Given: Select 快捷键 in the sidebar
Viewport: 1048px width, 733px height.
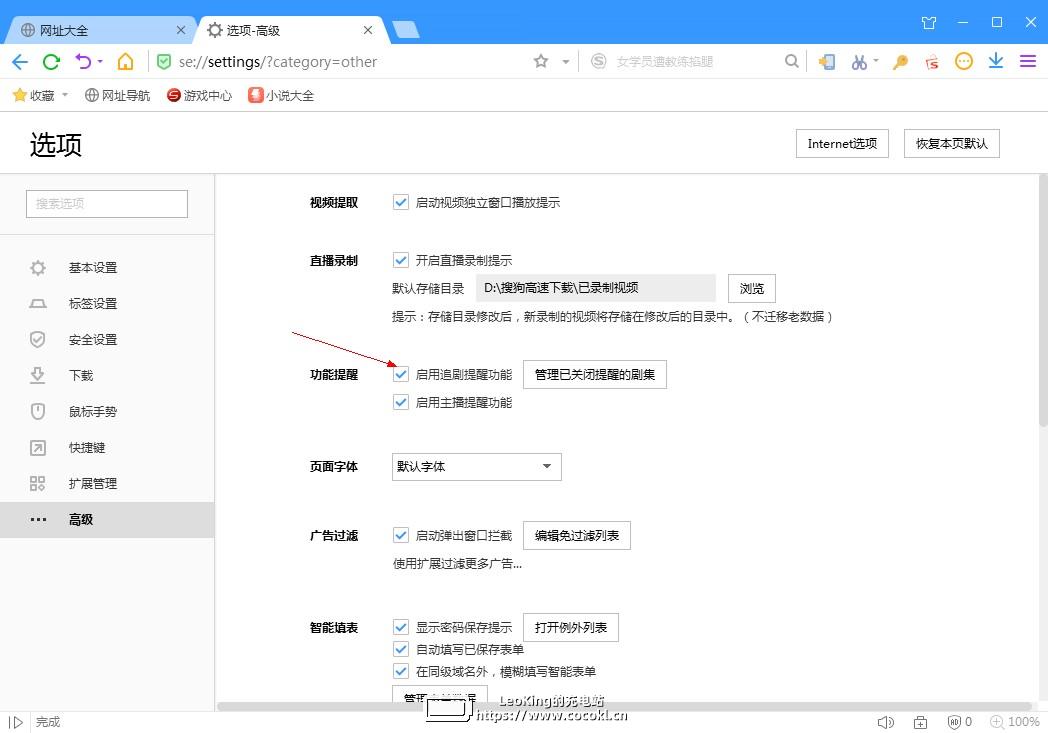Looking at the screenshot, I should (x=107, y=448).
